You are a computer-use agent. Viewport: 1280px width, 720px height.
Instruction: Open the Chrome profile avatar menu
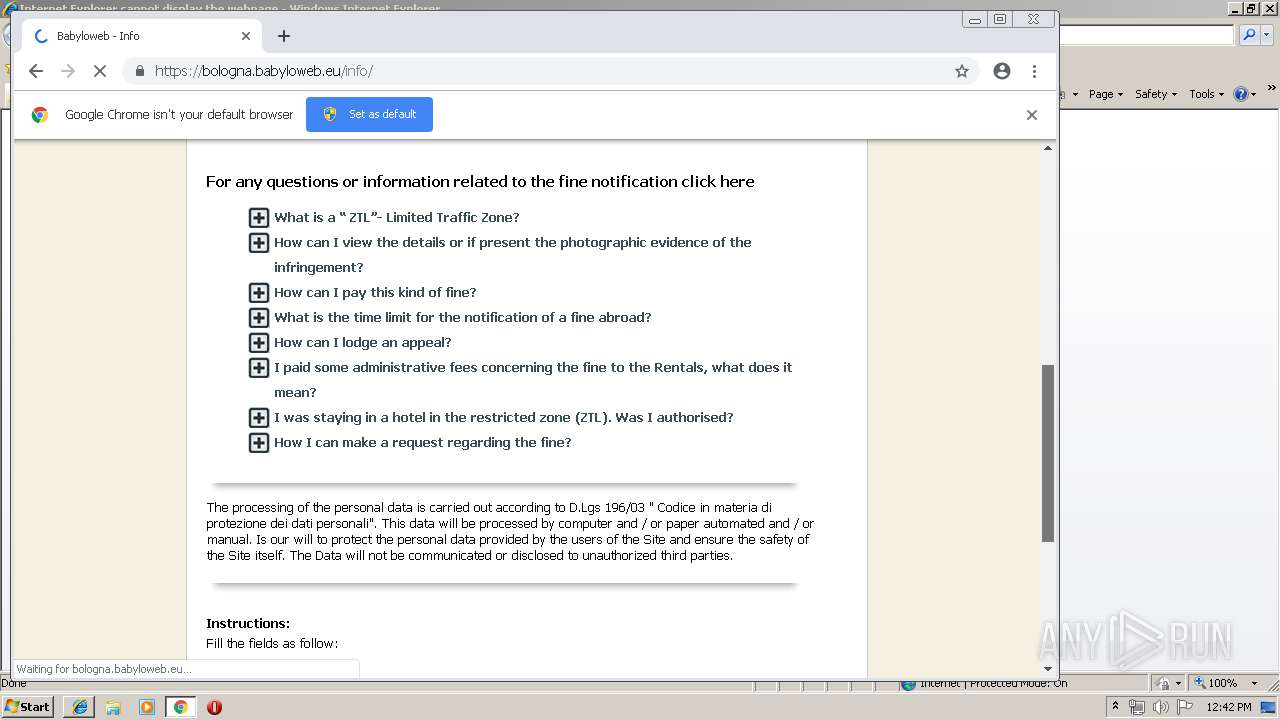[1002, 71]
